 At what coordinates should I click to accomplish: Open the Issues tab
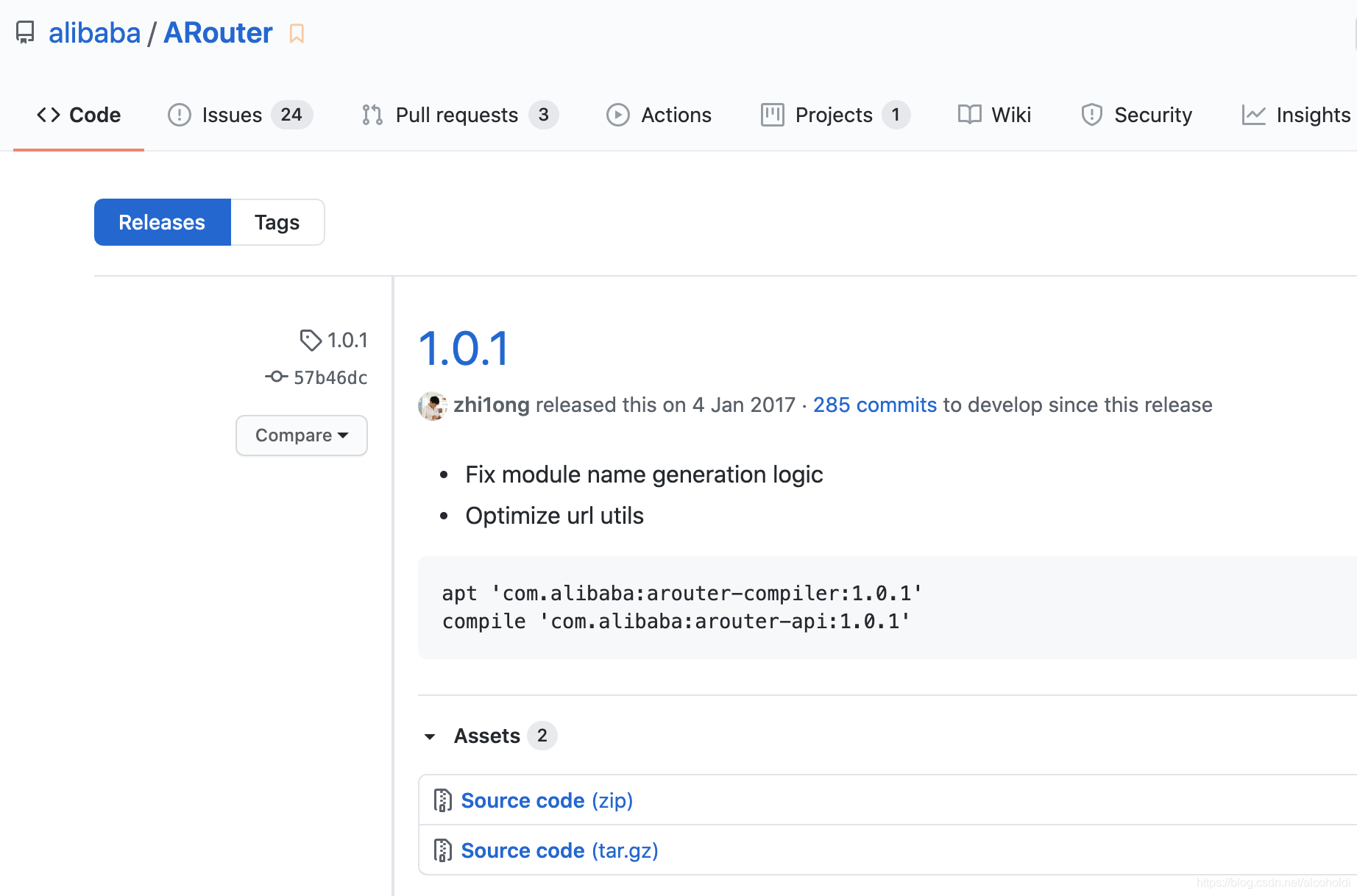[x=241, y=115]
